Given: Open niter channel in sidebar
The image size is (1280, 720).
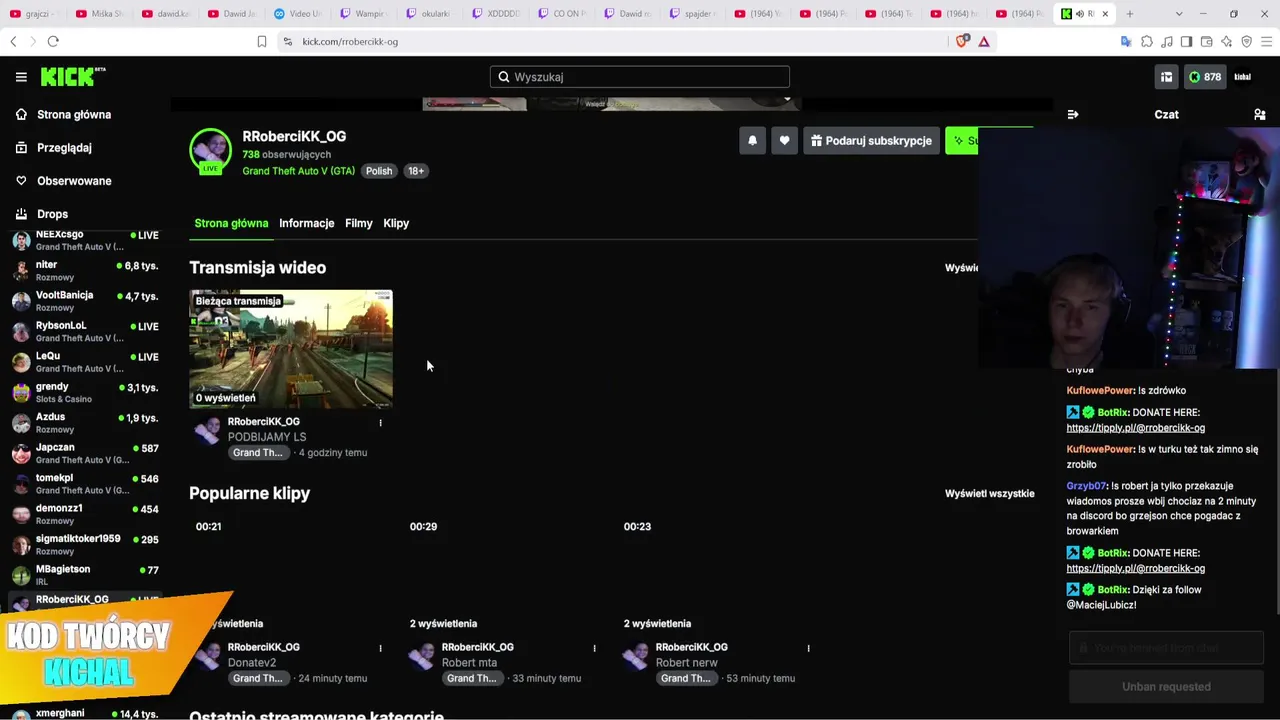Looking at the screenshot, I should 85,271.
